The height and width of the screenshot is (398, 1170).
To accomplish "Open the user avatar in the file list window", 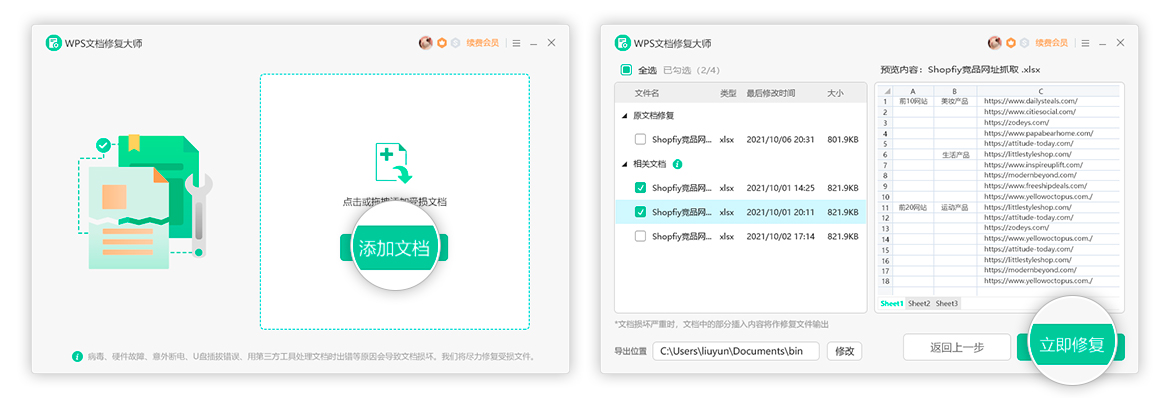I will click(x=995, y=43).
